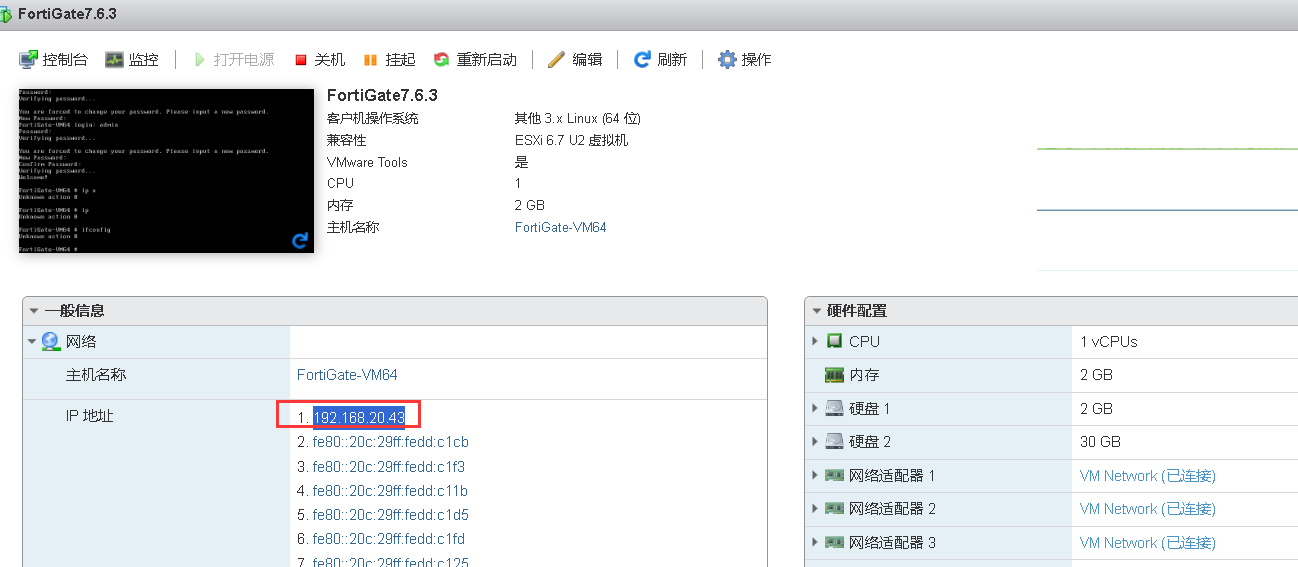
Task: Expand the 硬盘 1 row
Action: [815, 409]
